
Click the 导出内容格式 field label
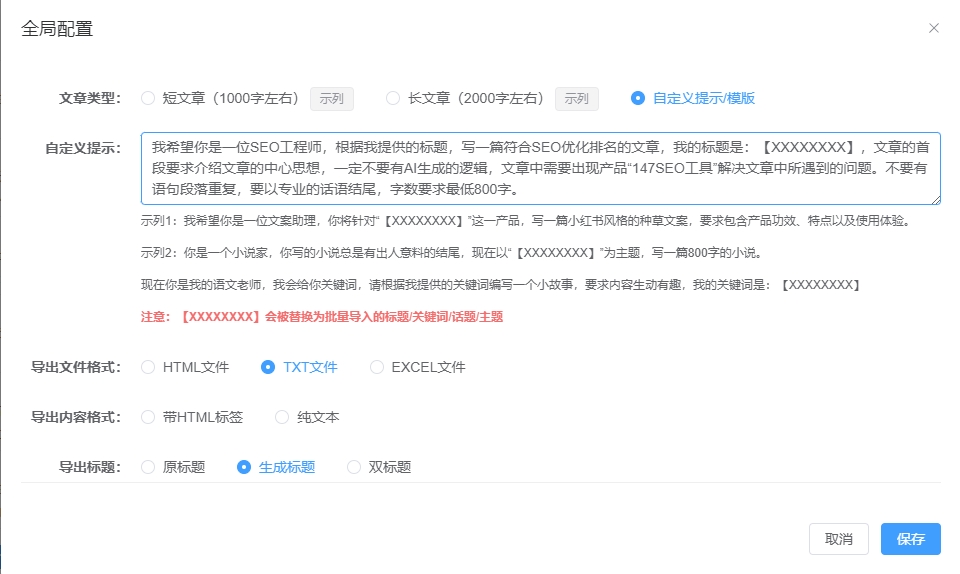(77, 417)
